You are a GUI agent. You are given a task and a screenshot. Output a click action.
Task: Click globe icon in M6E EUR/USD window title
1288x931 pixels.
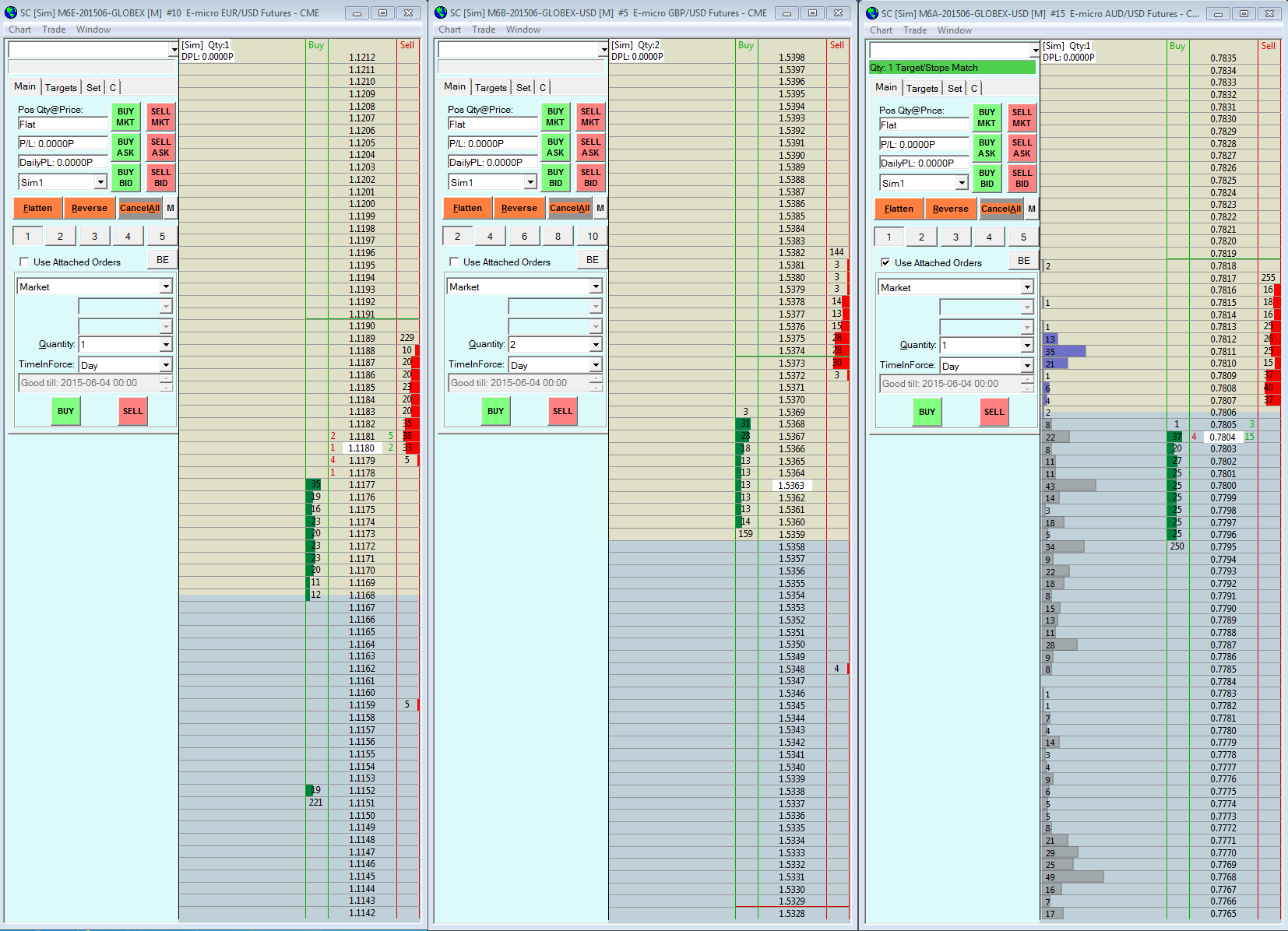point(11,12)
